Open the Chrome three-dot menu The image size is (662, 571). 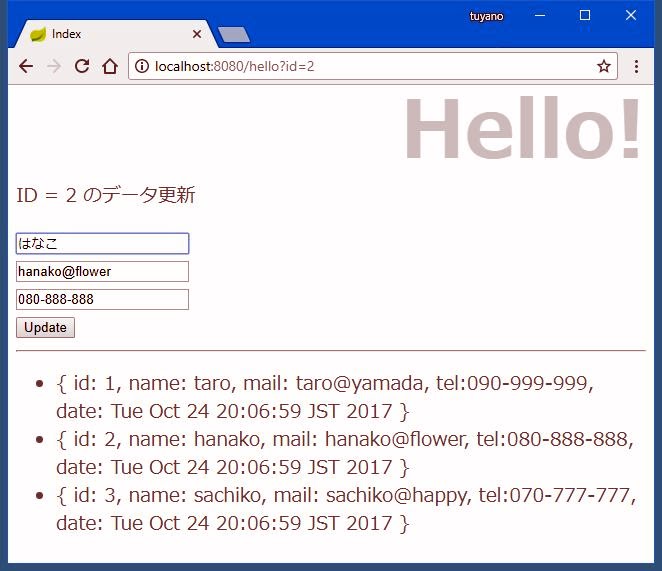[x=636, y=66]
